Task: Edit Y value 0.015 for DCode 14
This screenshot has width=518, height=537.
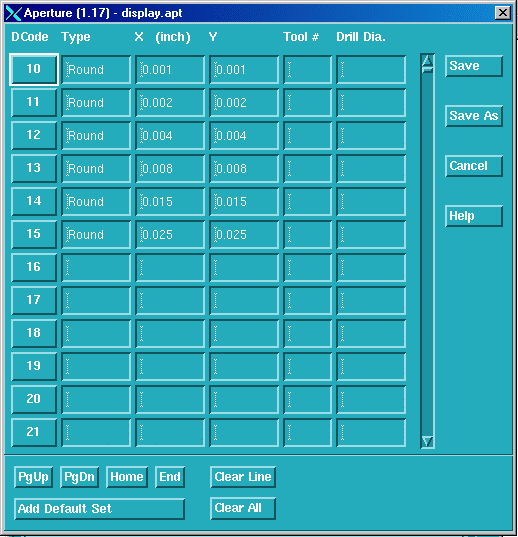Action: 244,201
